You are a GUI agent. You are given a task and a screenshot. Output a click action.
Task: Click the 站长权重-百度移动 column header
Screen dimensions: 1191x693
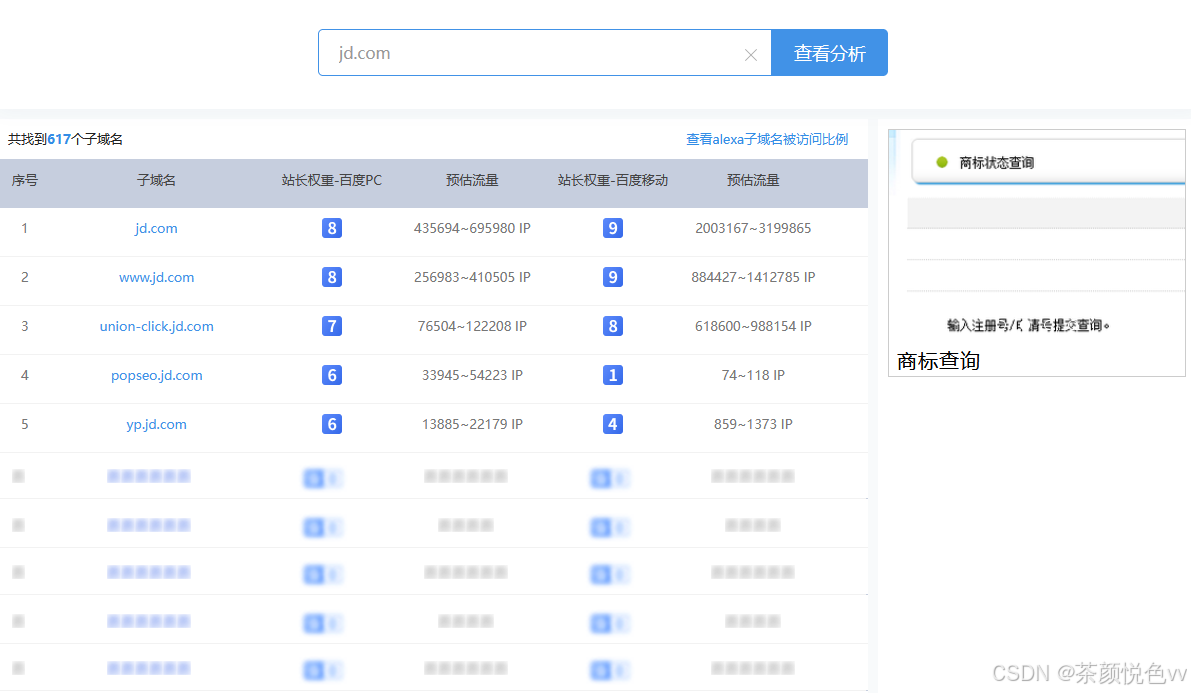(x=613, y=180)
